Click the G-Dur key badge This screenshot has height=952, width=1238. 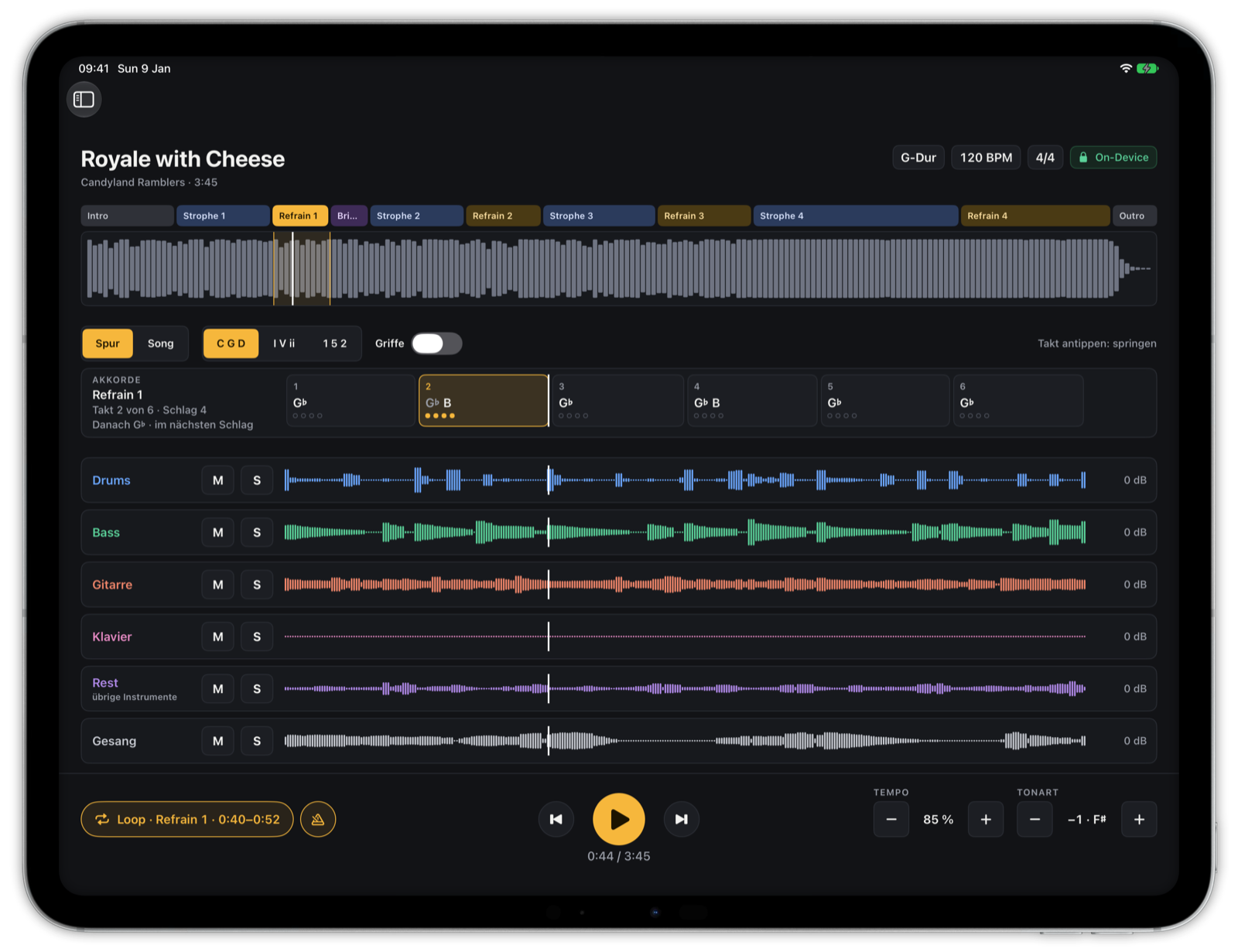(918, 157)
